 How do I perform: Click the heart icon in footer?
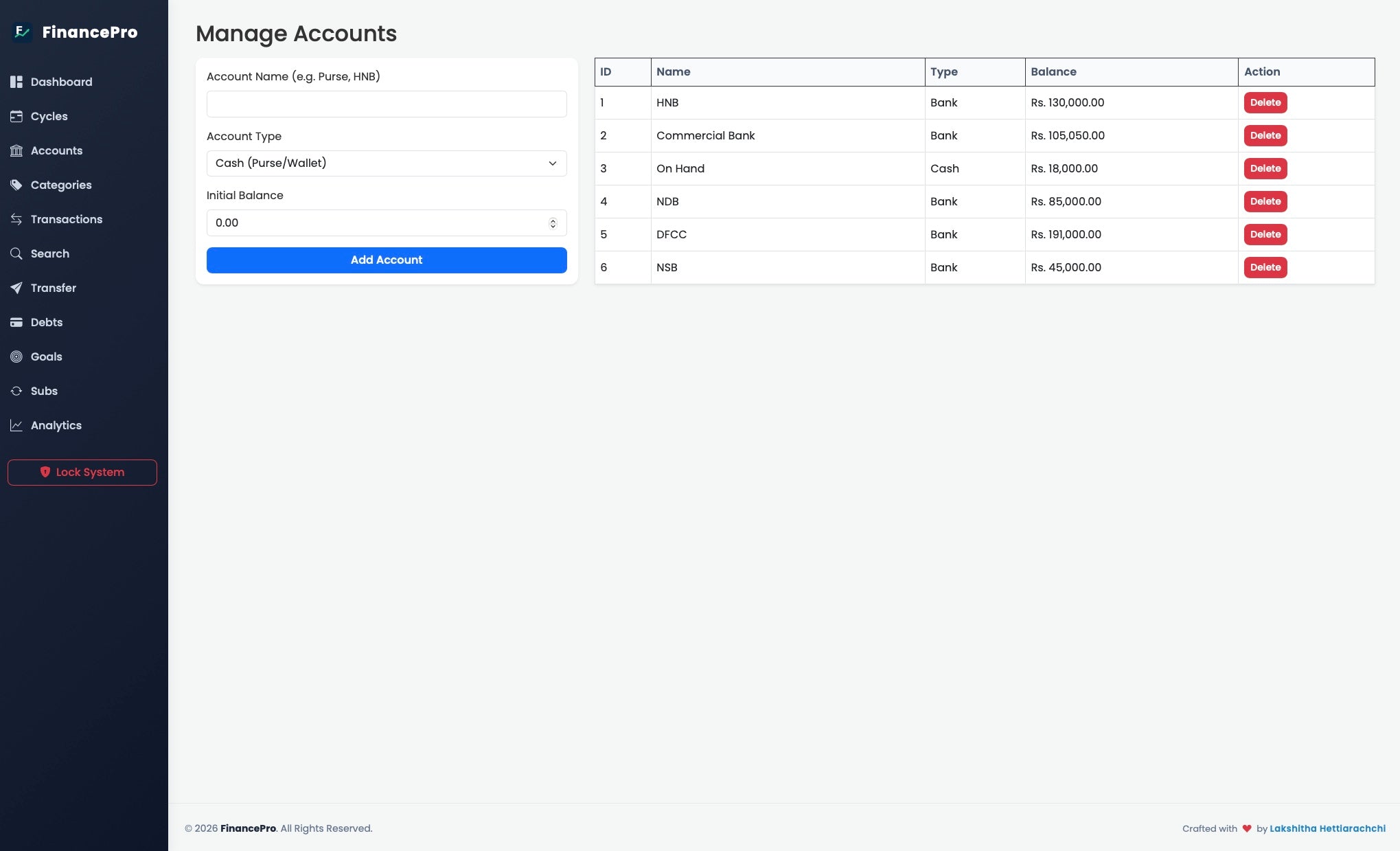[1247, 828]
